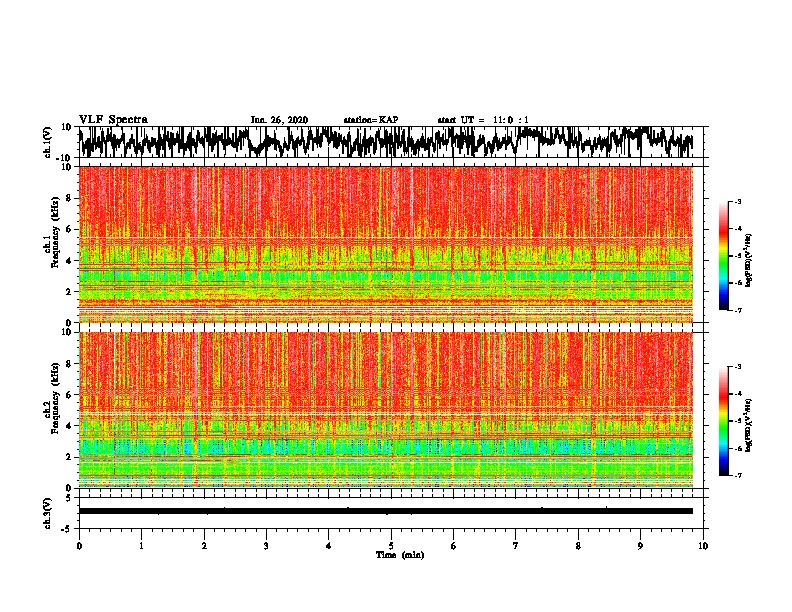Click the "-7" tick on ch.1 color bar
This screenshot has height=612, width=792.
pos(737,310)
